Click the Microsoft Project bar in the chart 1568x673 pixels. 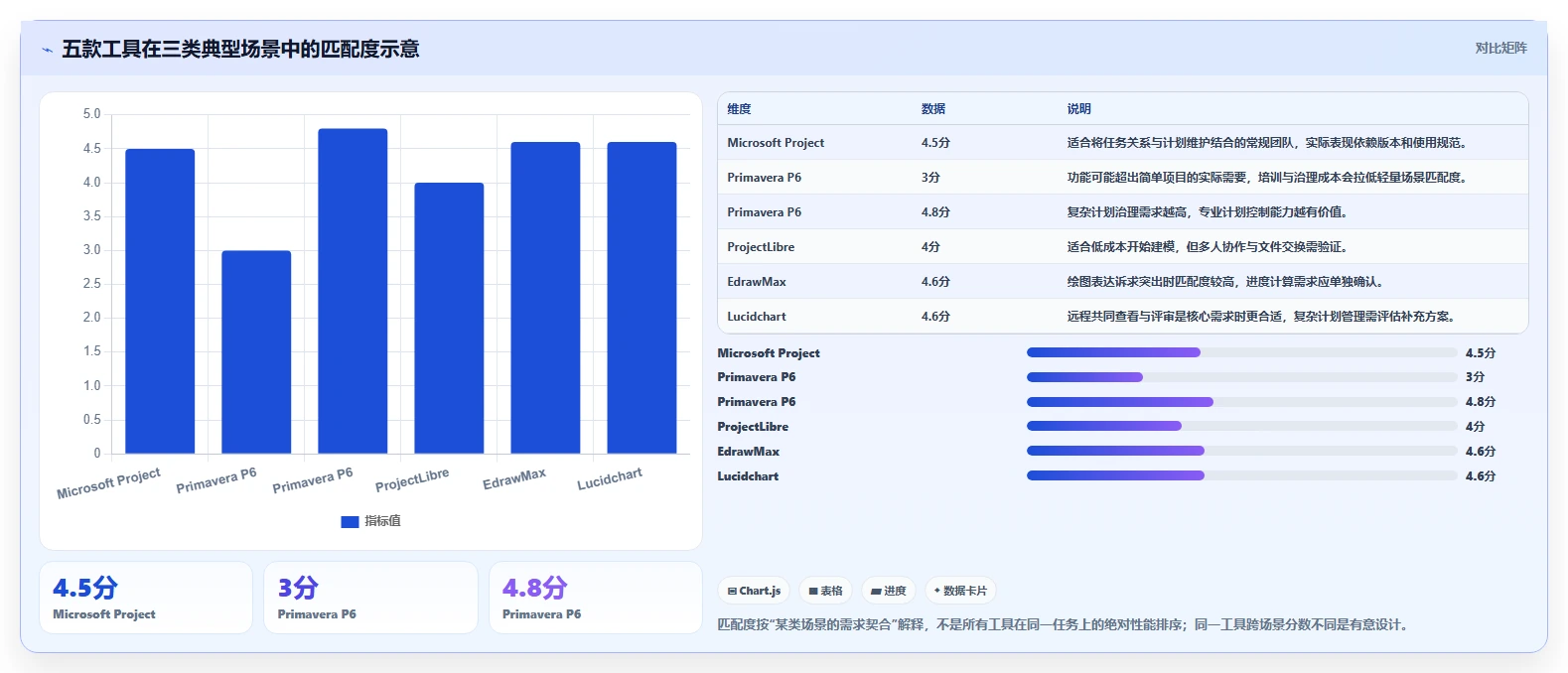click(x=160, y=301)
